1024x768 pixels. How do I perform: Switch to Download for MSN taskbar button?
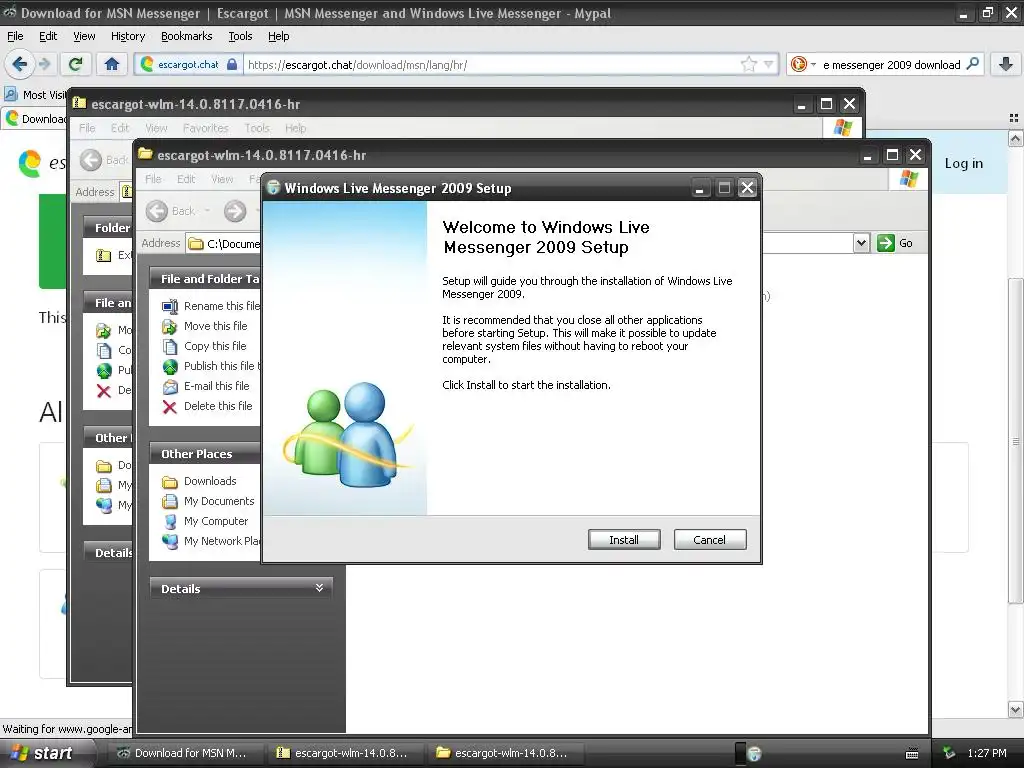point(184,753)
